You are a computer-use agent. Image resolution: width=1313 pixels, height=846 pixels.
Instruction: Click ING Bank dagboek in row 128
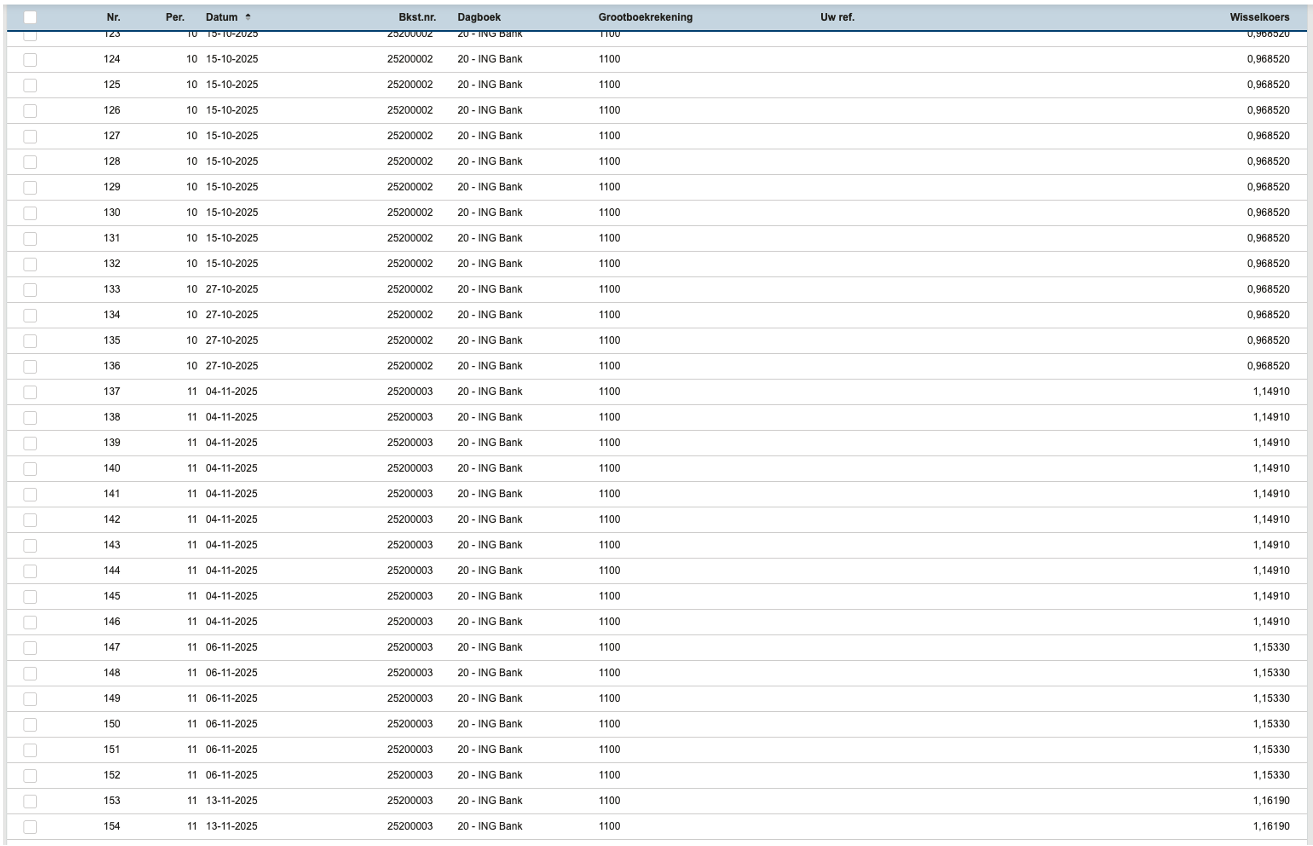click(489, 161)
